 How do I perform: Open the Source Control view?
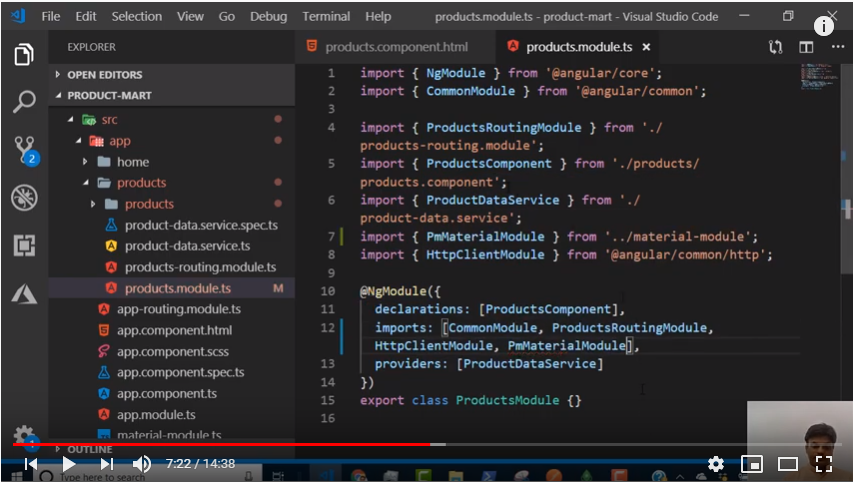click(x=24, y=149)
